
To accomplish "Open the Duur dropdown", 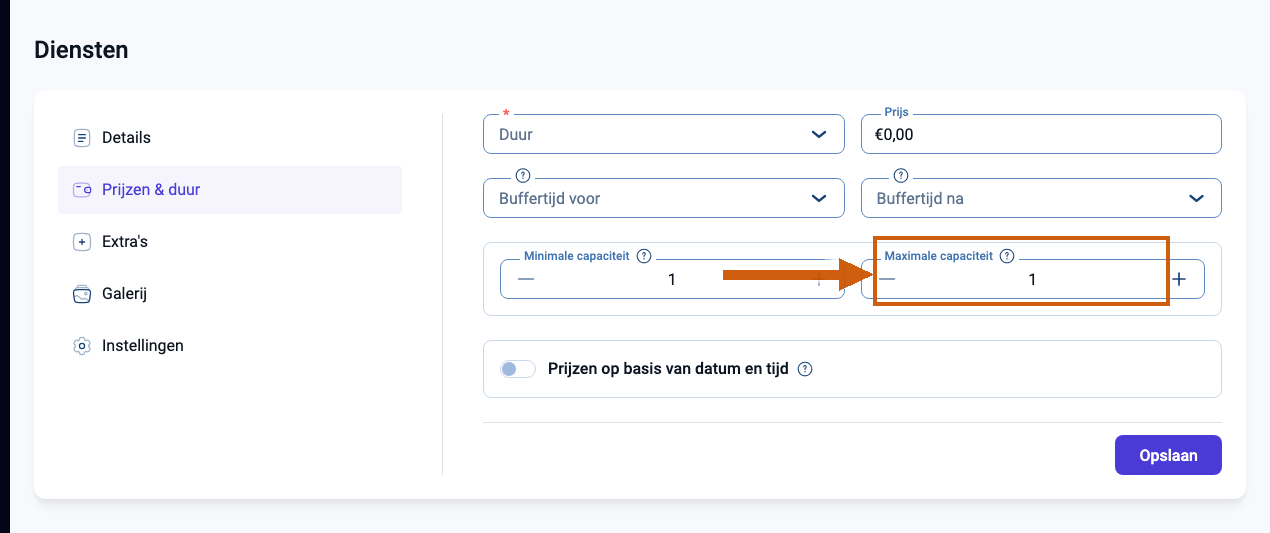I will point(664,134).
